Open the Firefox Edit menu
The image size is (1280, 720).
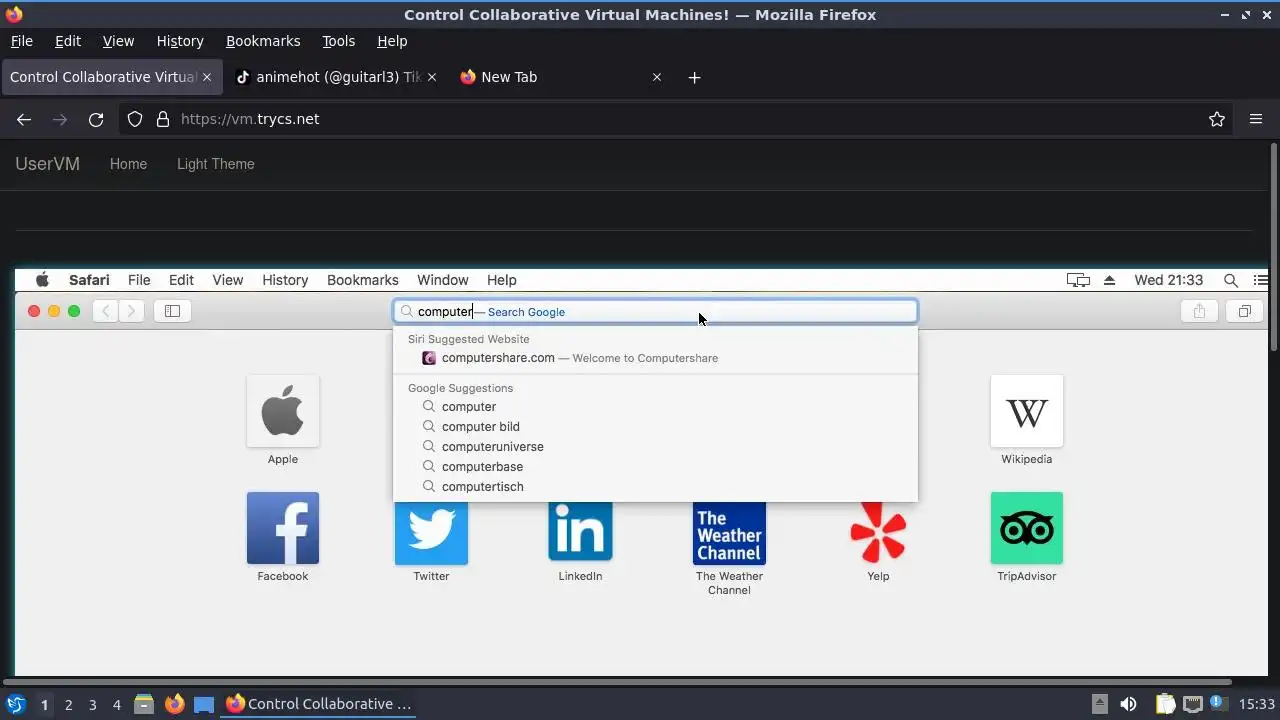point(68,41)
